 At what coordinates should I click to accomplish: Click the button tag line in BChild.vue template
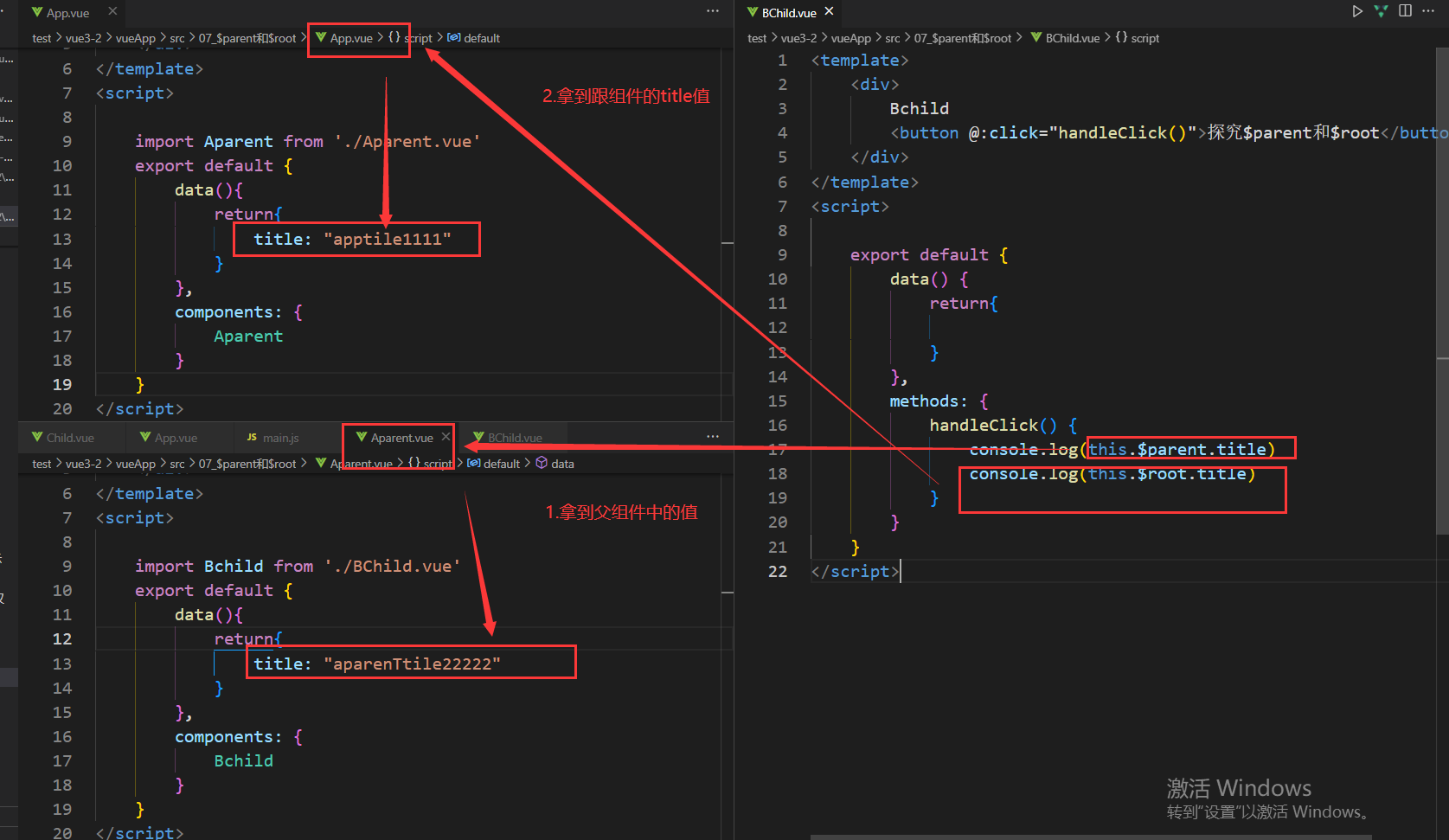(1168, 132)
